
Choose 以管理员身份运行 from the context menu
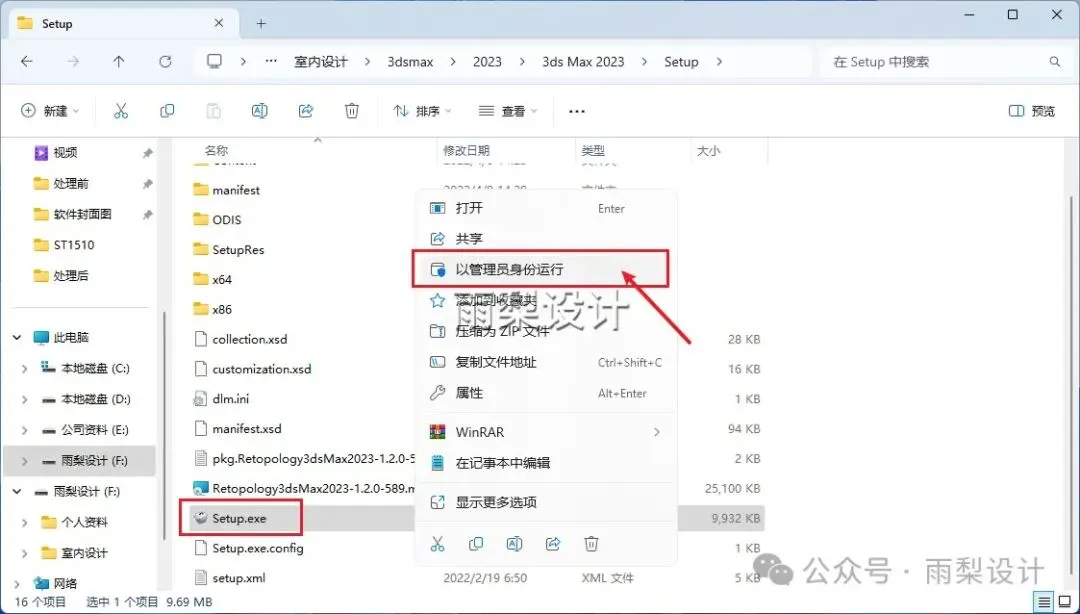tap(546, 269)
